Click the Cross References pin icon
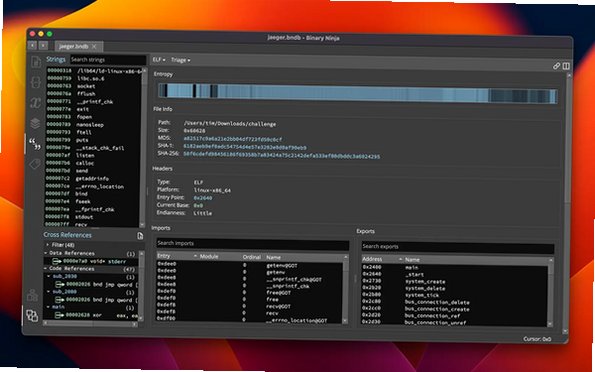 [x=140, y=236]
